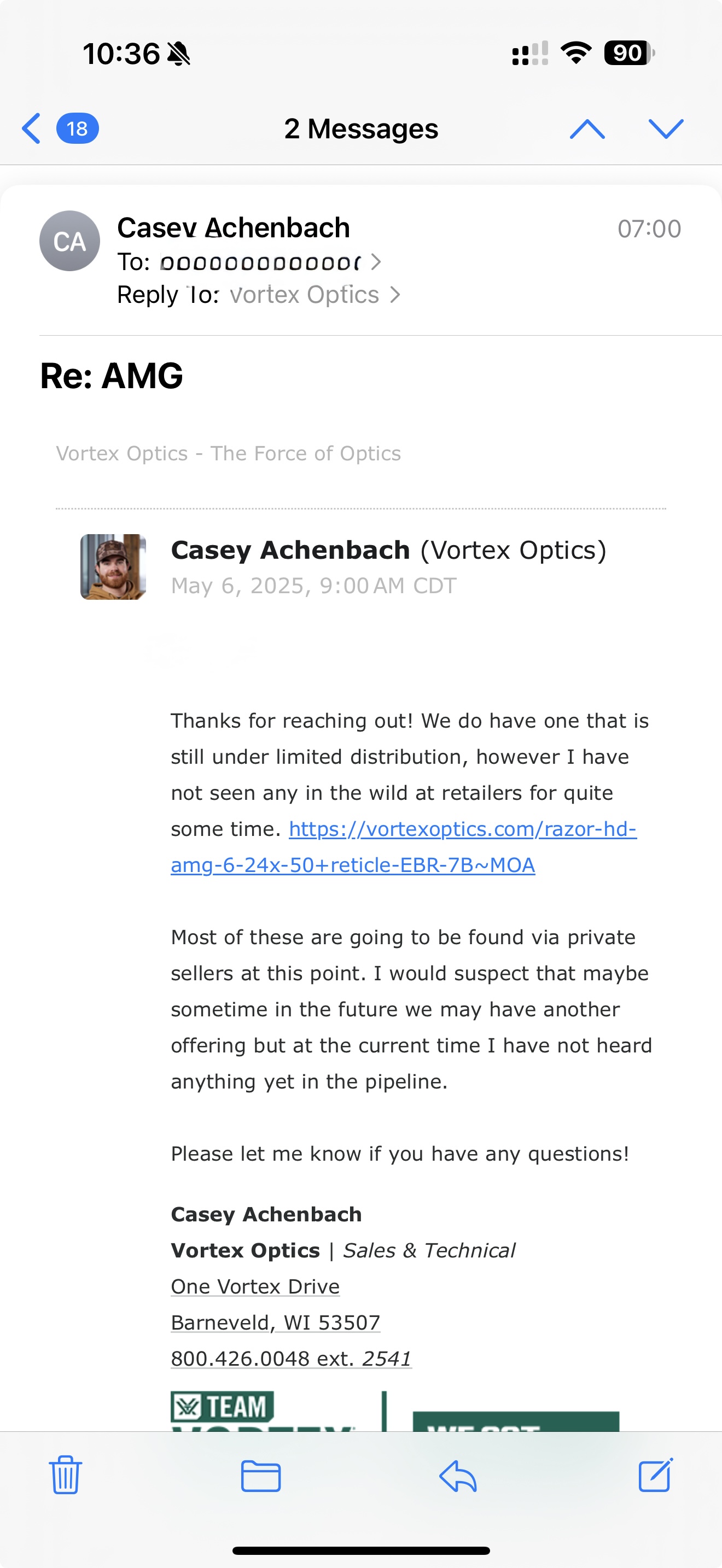Expand the To recipient chevron
The width and height of the screenshot is (722, 1568).
point(376,262)
